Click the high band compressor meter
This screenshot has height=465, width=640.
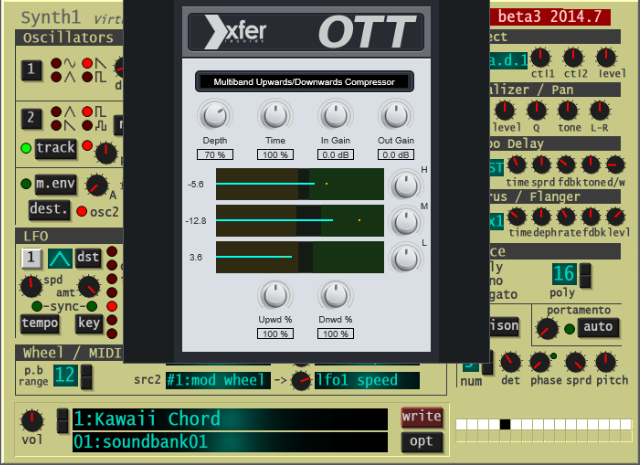point(300,184)
